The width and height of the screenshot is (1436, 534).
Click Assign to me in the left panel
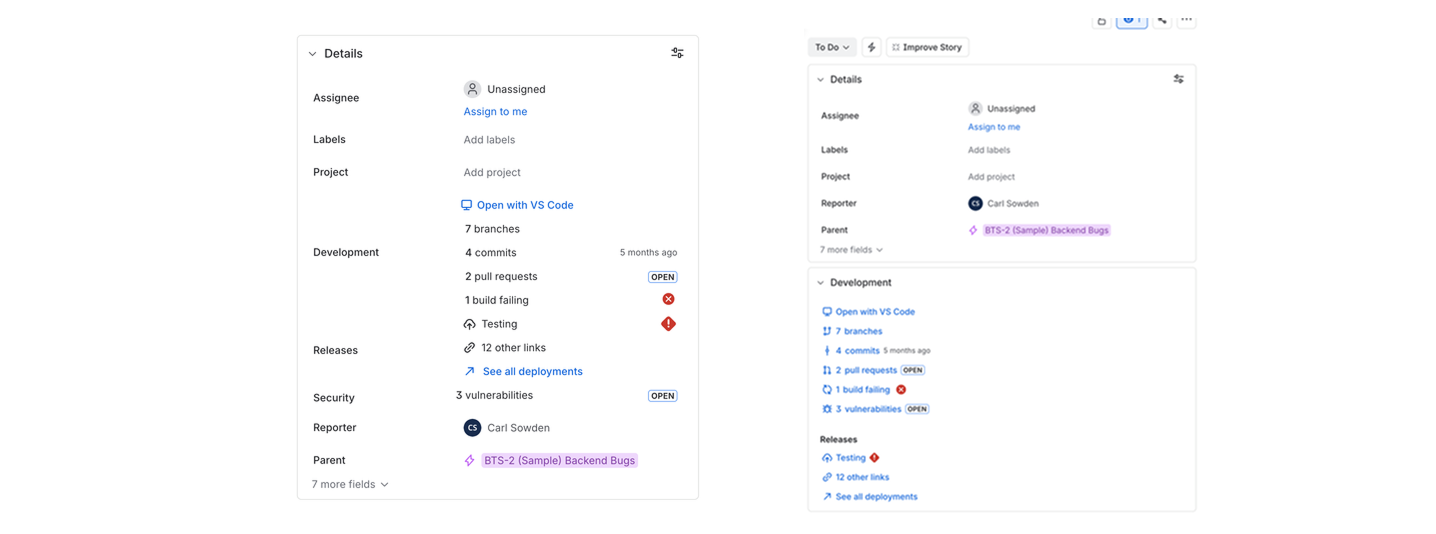tap(495, 112)
